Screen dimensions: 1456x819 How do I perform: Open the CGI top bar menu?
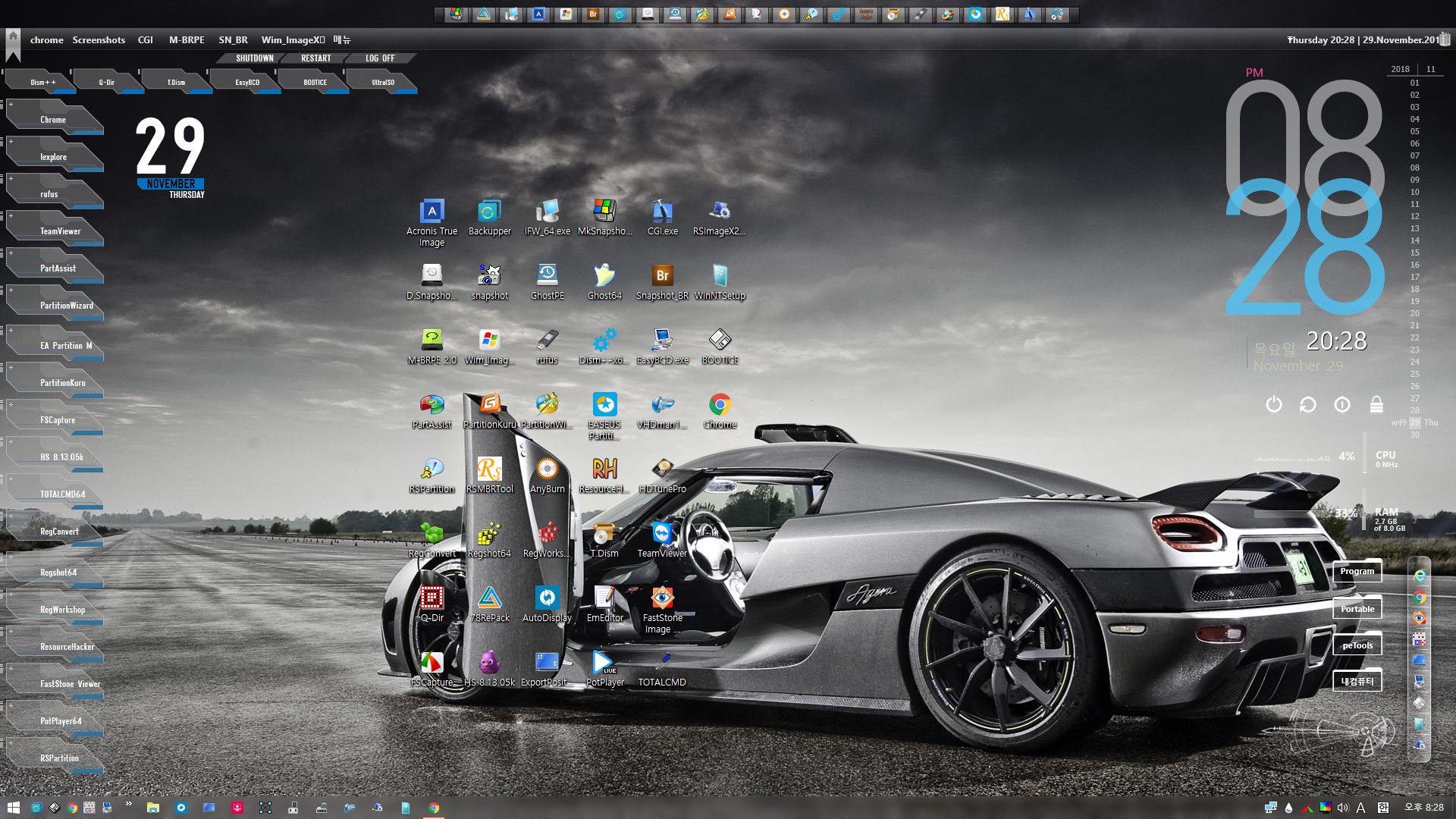(x=146, y=39)
